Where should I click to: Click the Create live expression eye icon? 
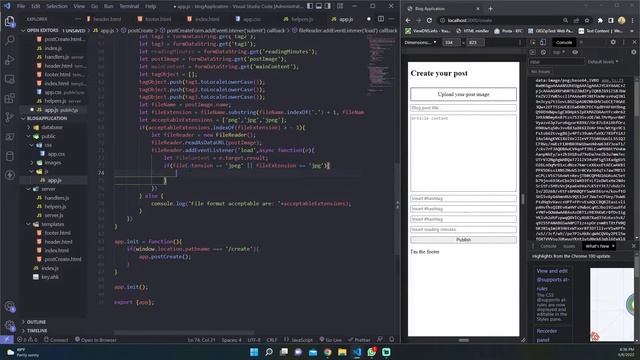coord(575,52)
